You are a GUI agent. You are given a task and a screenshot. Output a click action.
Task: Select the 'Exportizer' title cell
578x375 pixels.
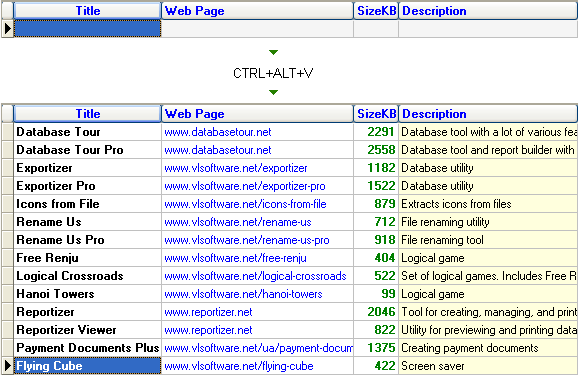pos(87,168)
